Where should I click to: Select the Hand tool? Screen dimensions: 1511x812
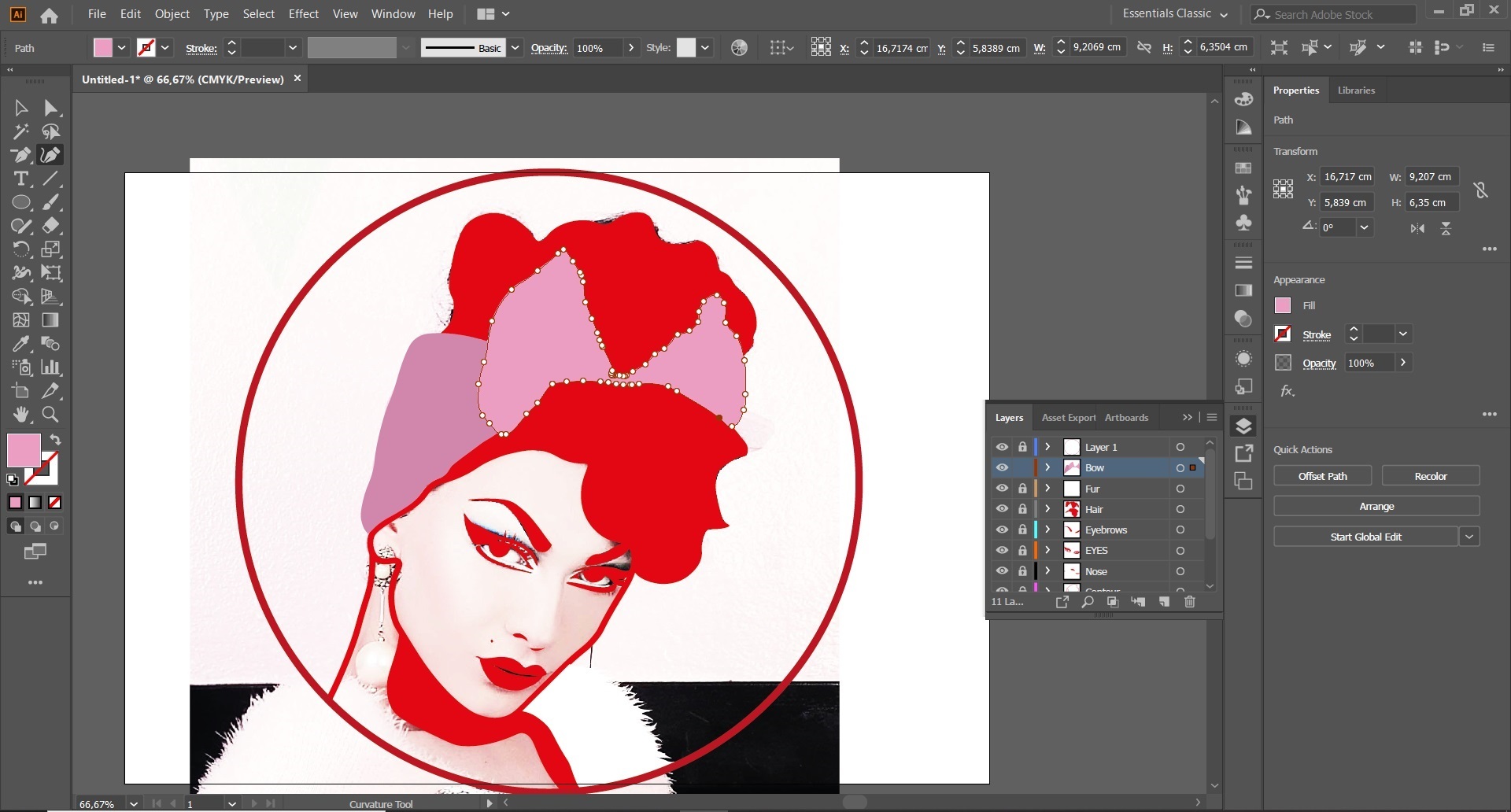click(21, 415)
